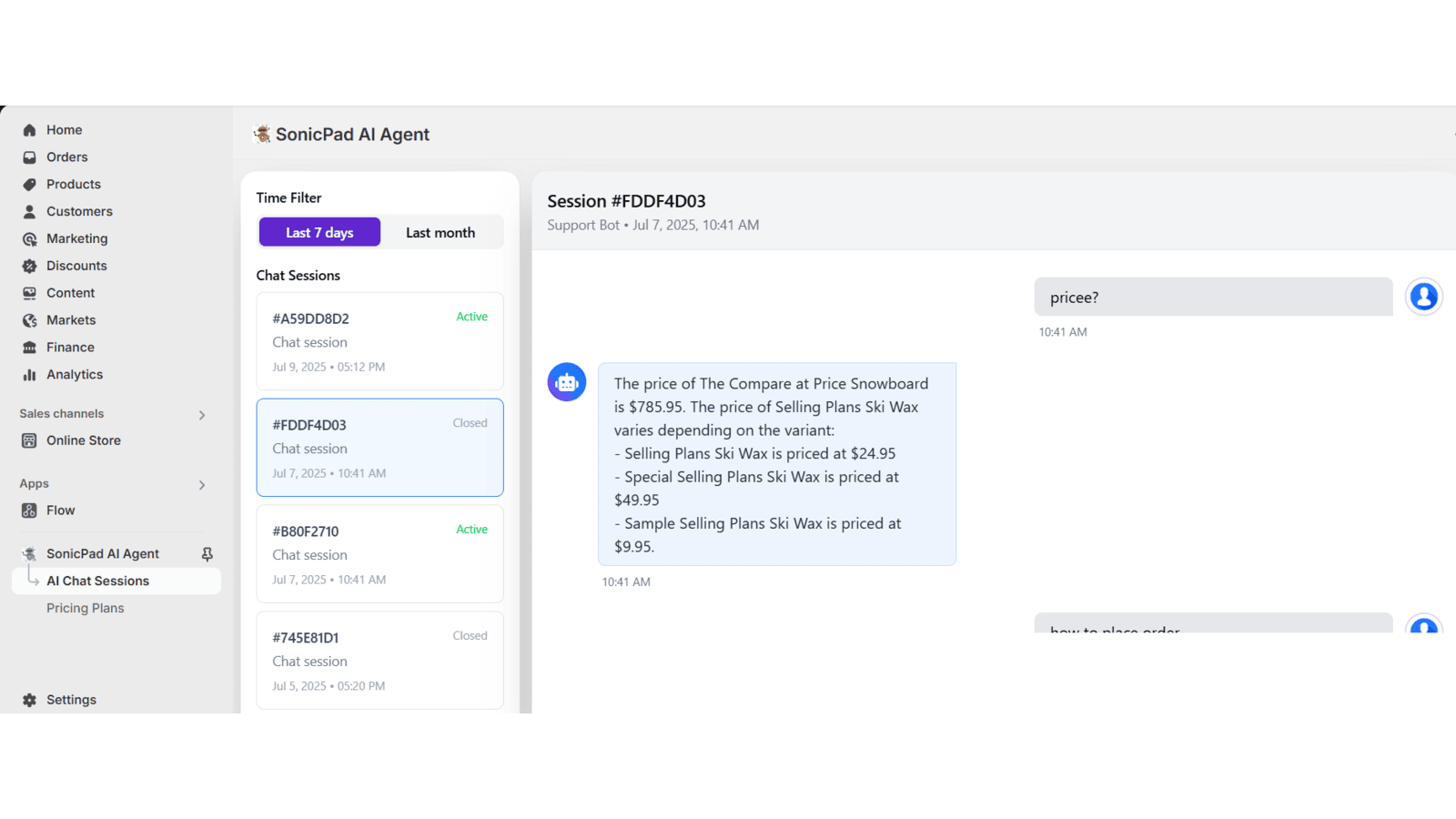The height and width of the screenshot is (819, 1456).
Task: Select the Last 7 days filter
Action: (x=319, y=233)
